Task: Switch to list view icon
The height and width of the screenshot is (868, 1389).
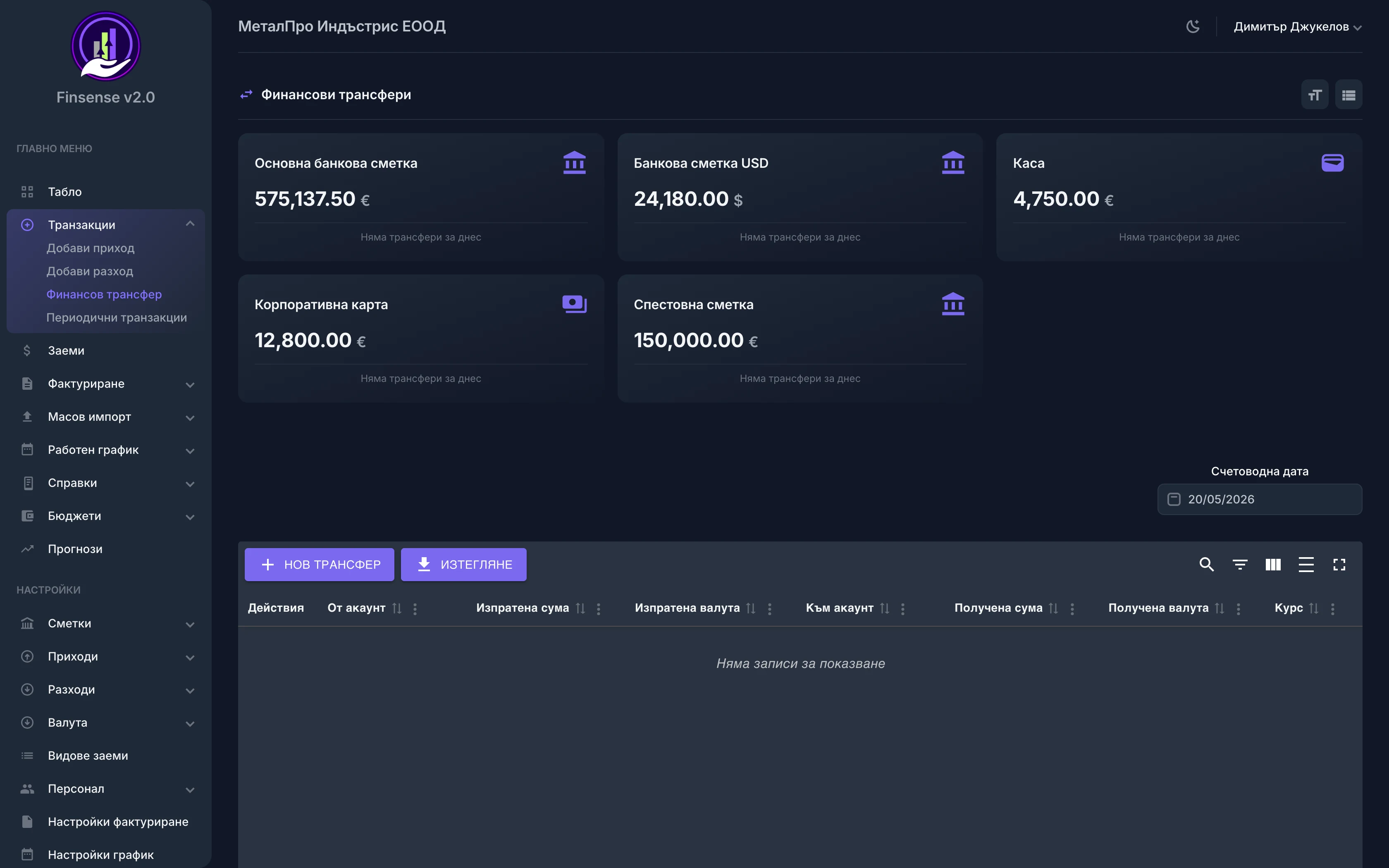Action: (x=1348, y=95)
